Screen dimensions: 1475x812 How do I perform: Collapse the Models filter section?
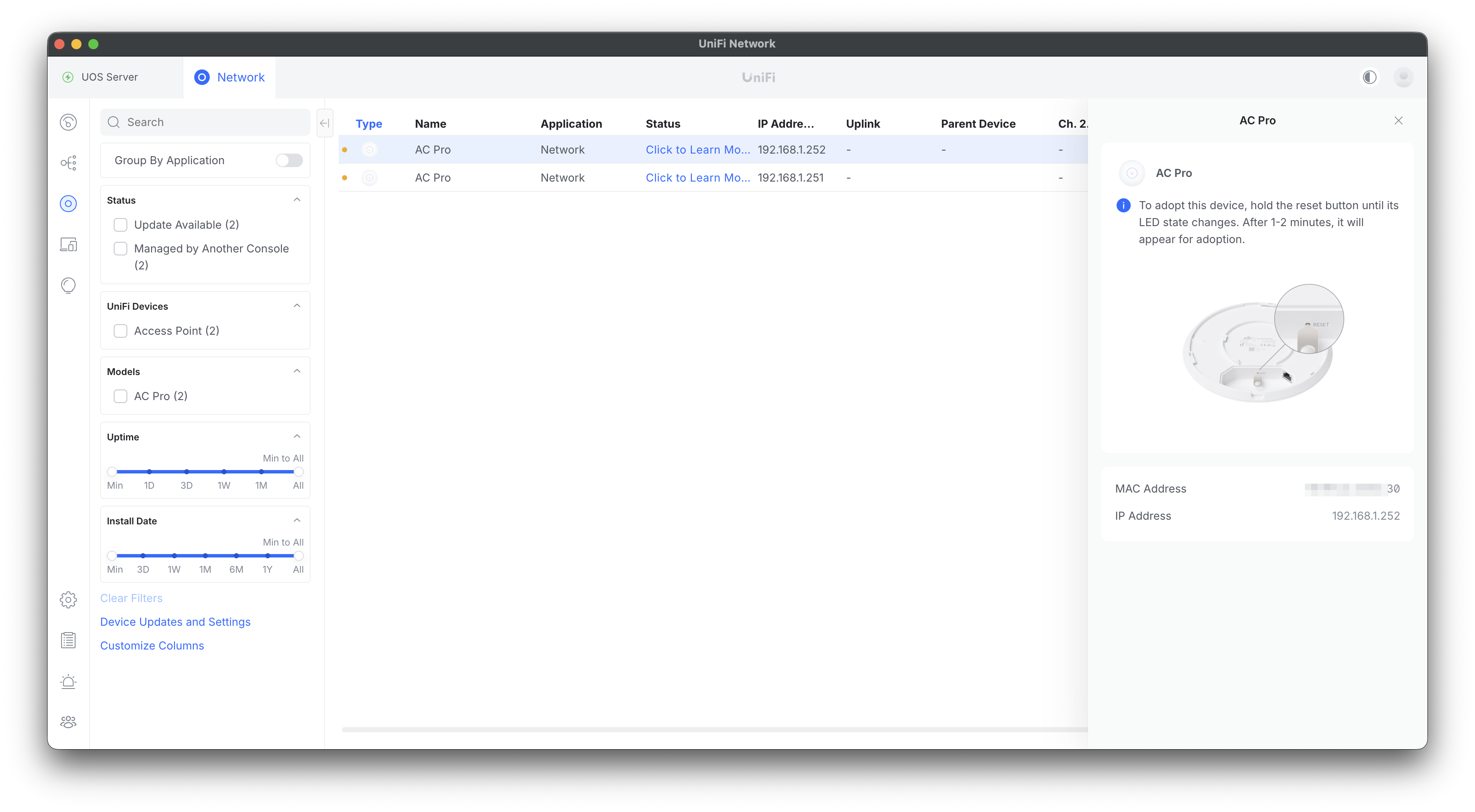297,371
